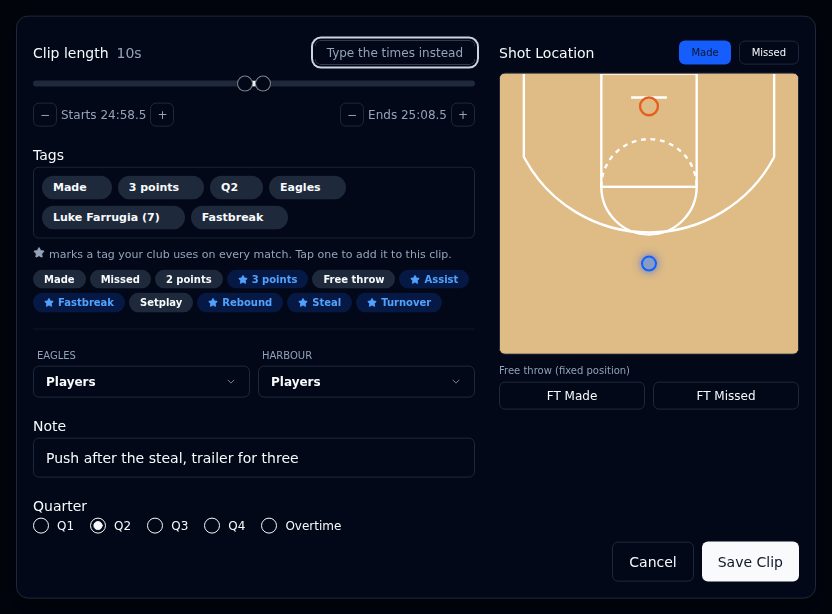Select the Q1 quarter radio button

(x=41, y=525)
